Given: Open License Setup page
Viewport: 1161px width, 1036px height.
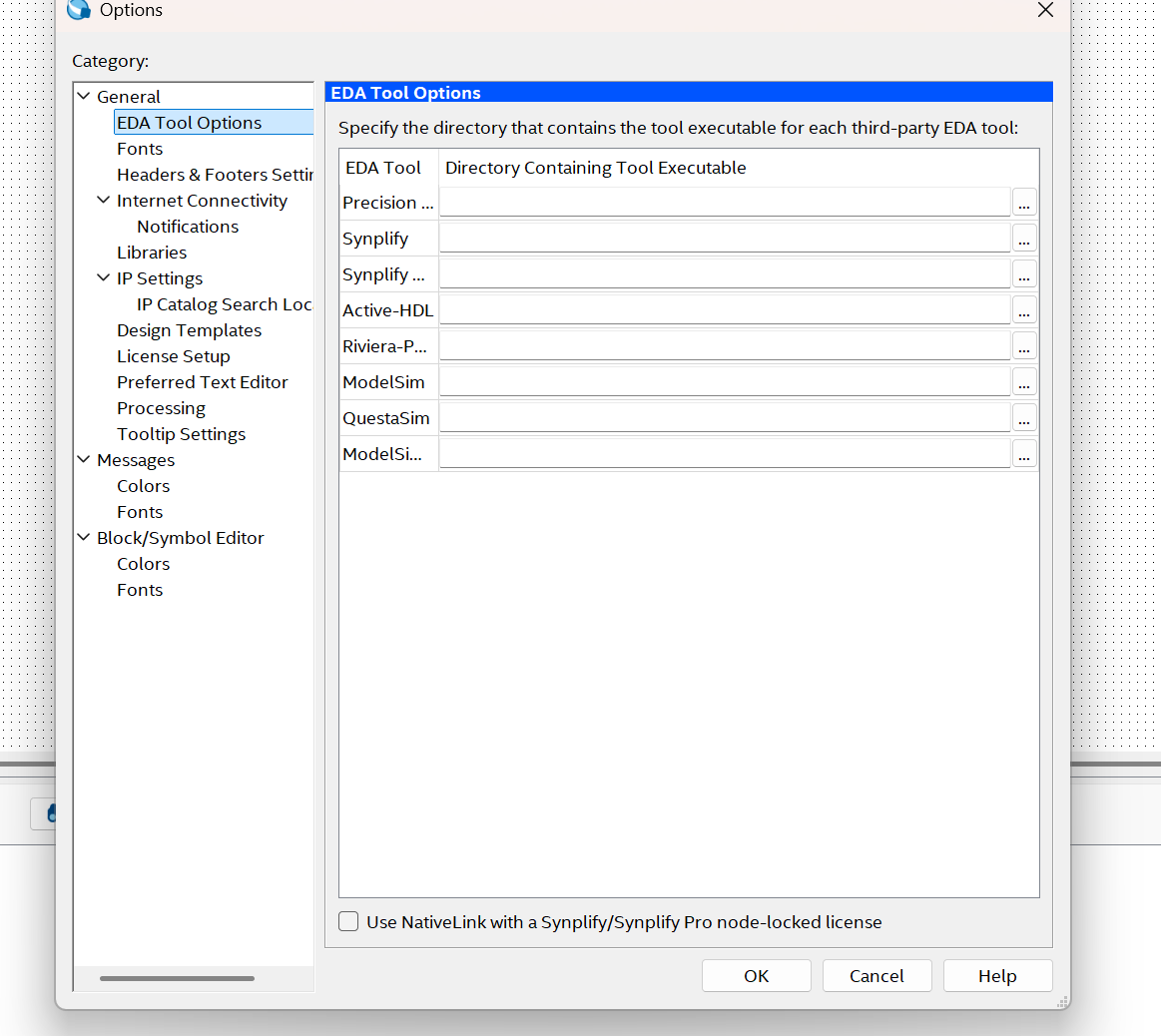Looking at the screenshot, I should pos(174,356).
